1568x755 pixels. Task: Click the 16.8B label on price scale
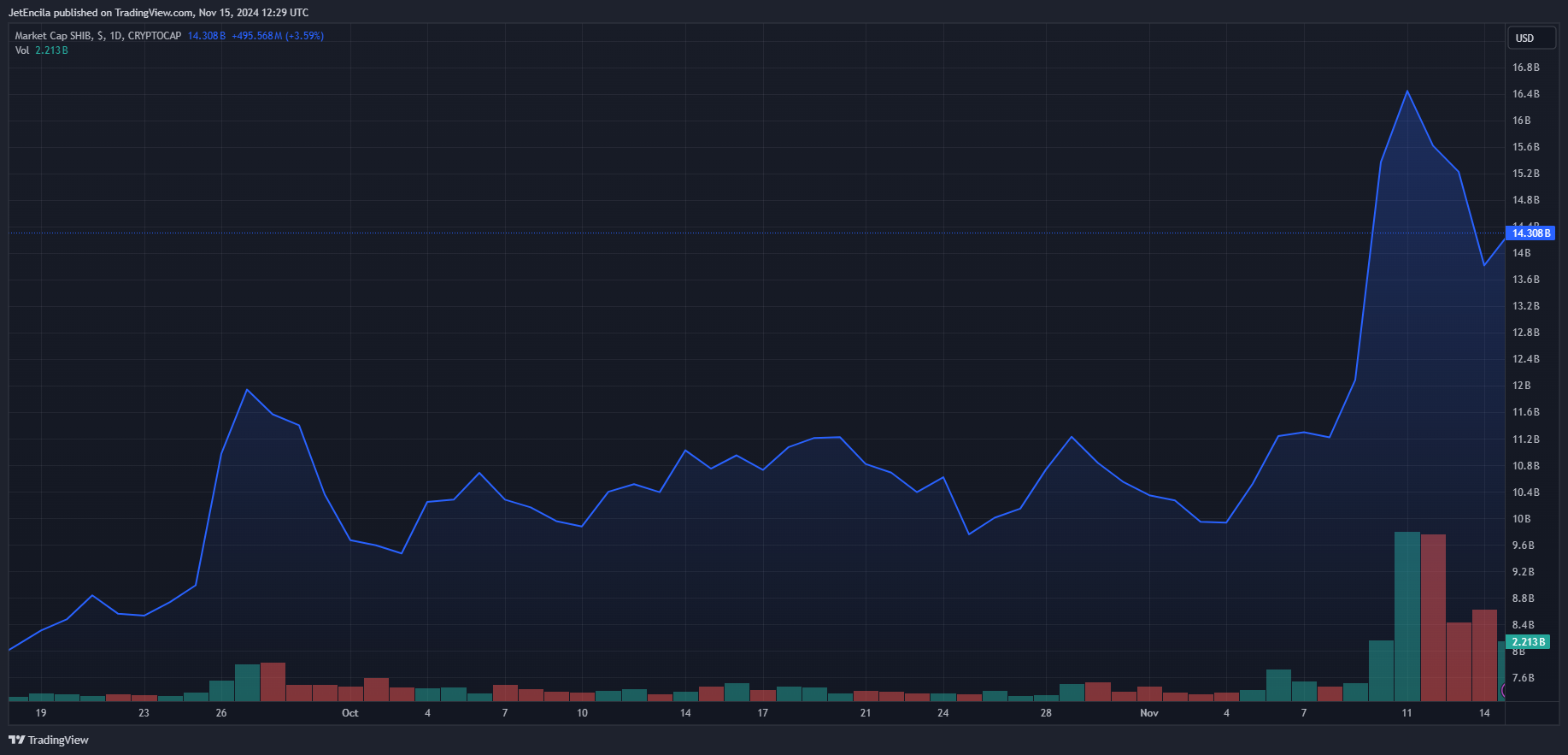(1525, 68)
